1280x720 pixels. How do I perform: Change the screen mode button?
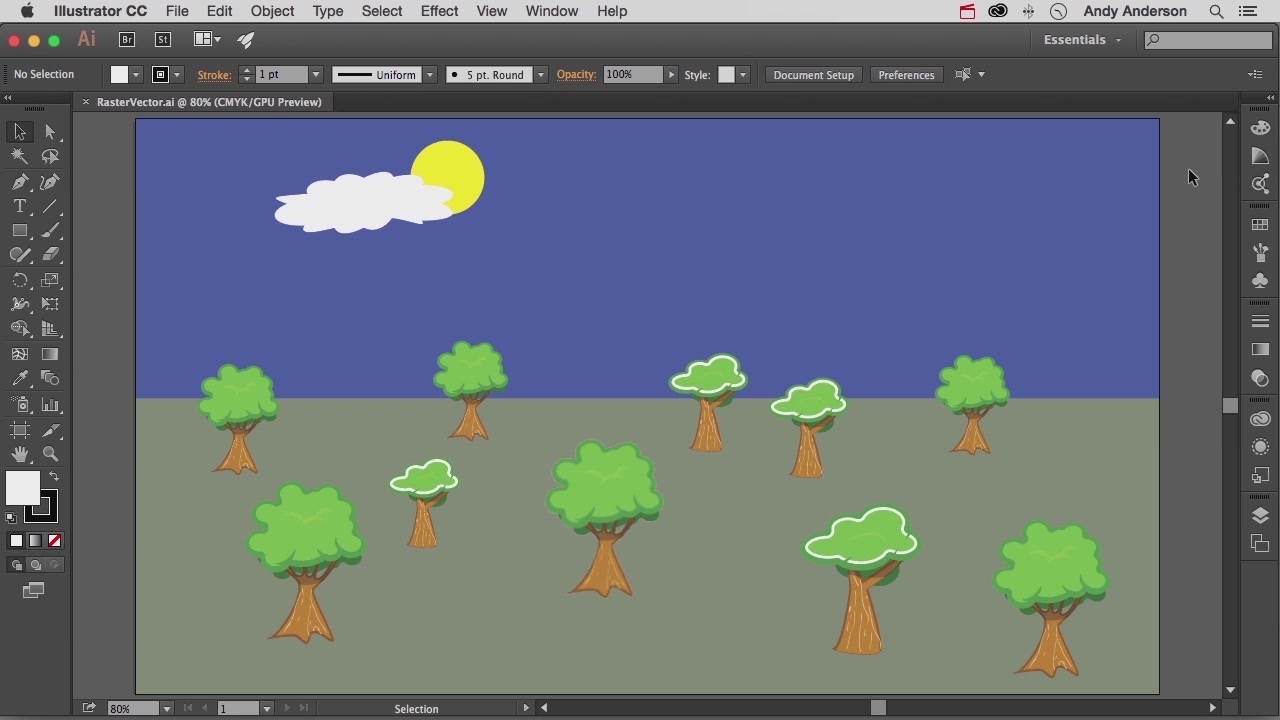click(33, 591)
